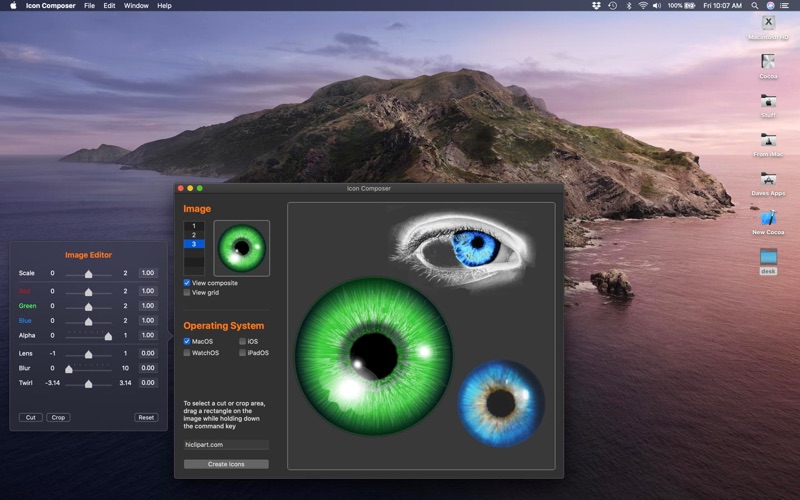Click the Scale value field

tap(148, 273)
